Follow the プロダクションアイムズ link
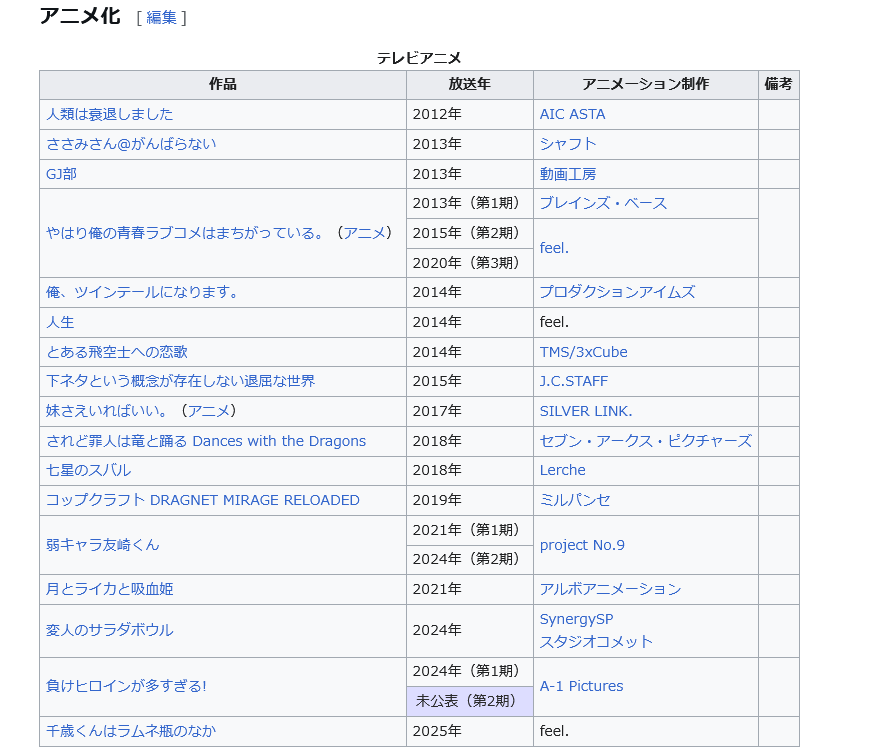 tap(617, 292)
